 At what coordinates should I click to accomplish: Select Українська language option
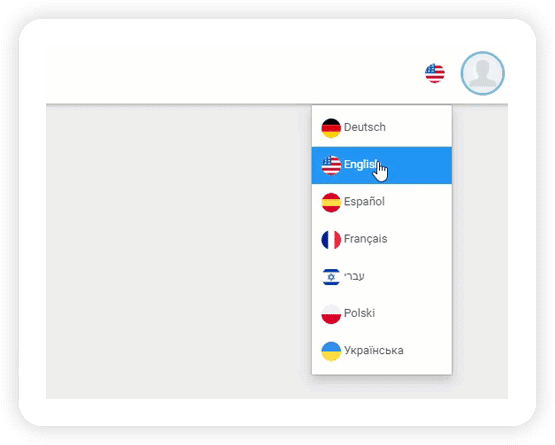[382, 351]
